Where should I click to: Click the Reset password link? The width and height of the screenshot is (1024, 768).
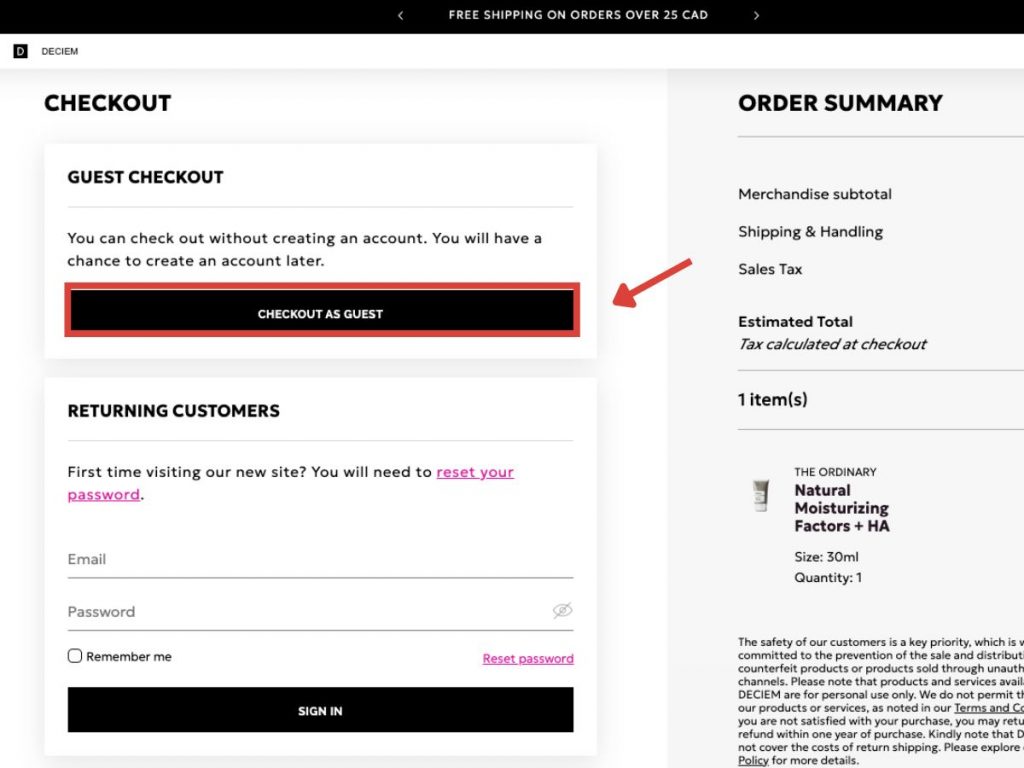coord(528,659)
